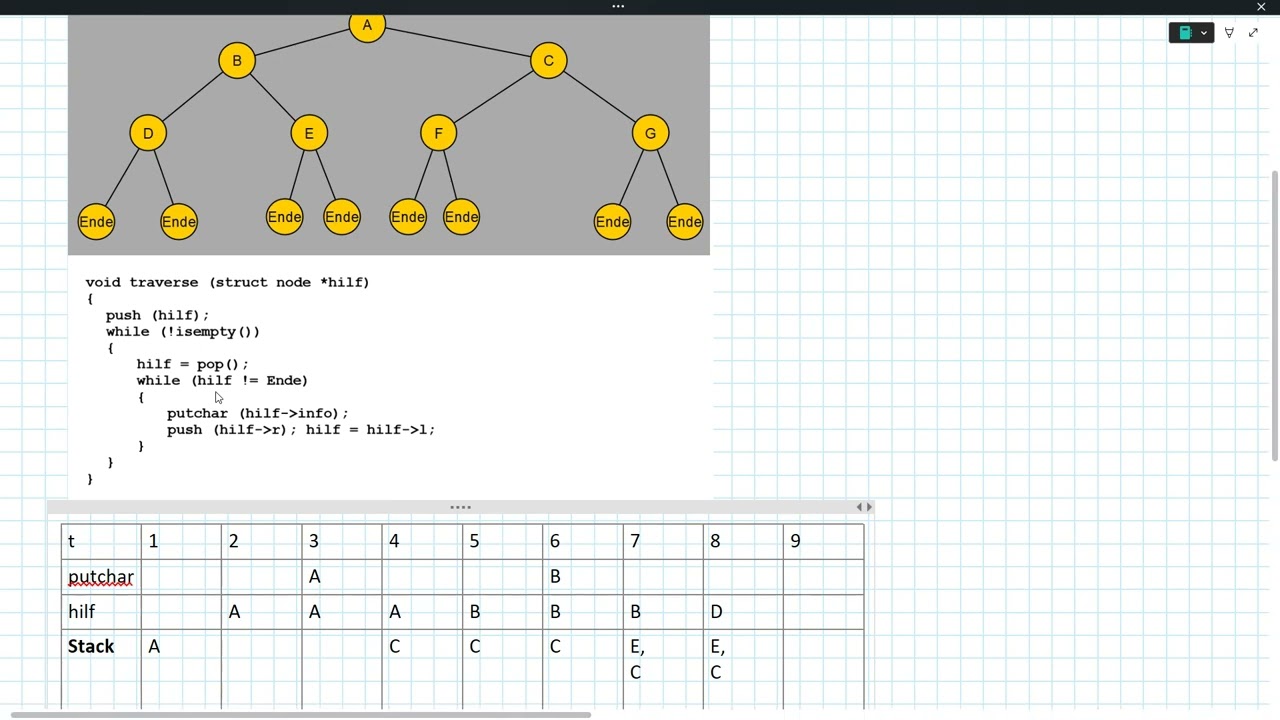Click the Stack cell 'E, C' under column 8

(x=743, y=669)
